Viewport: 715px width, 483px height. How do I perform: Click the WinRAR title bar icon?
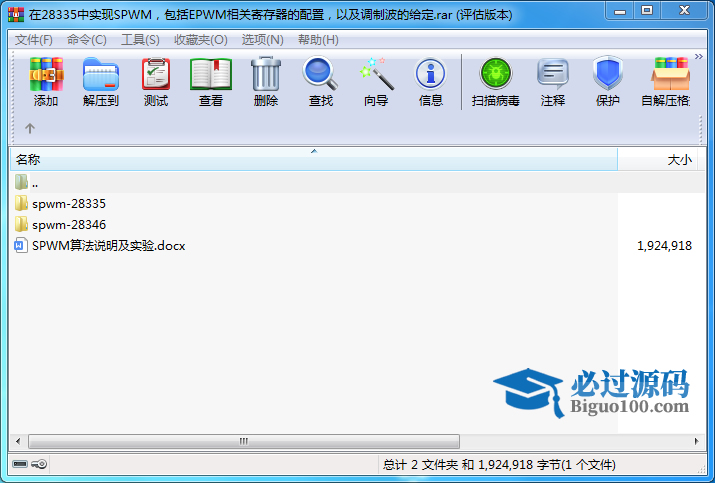(16, 15)
